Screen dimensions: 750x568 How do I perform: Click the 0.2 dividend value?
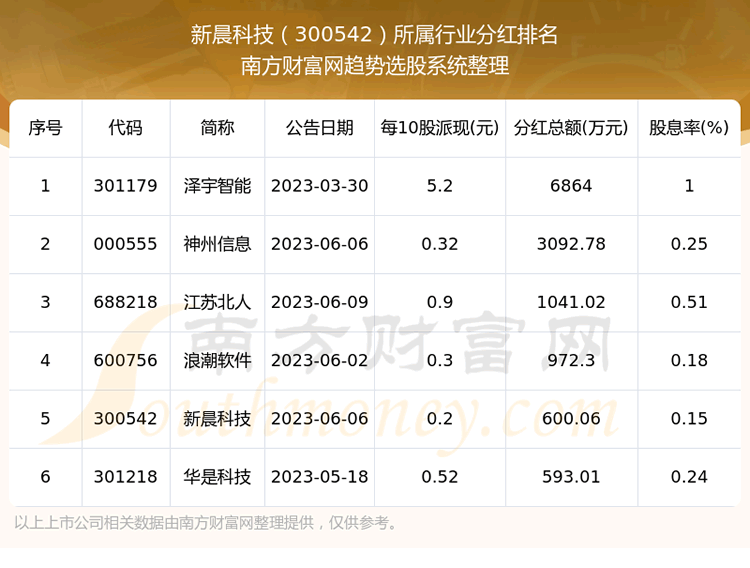click(440, 419)
